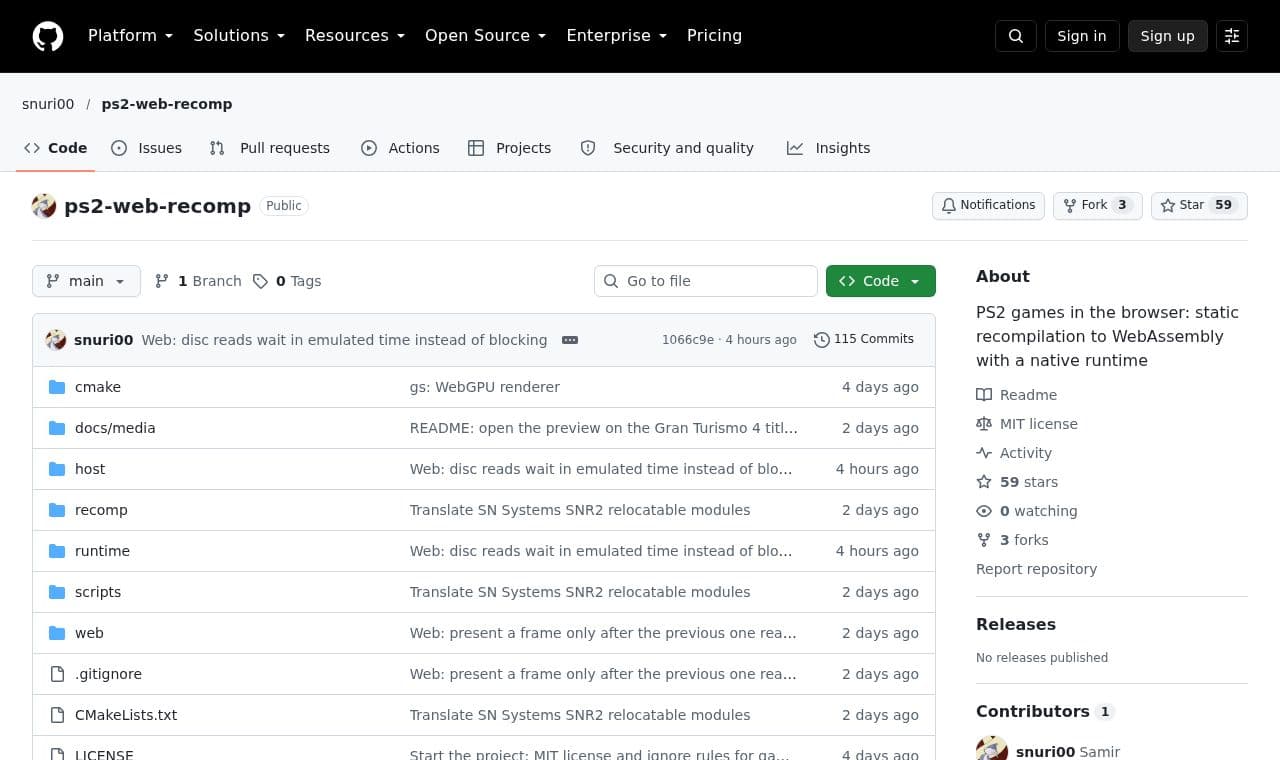Viewport: 1280px width, 760px height.
Task: Click the Sign up button
Action: coord(1168,36)
